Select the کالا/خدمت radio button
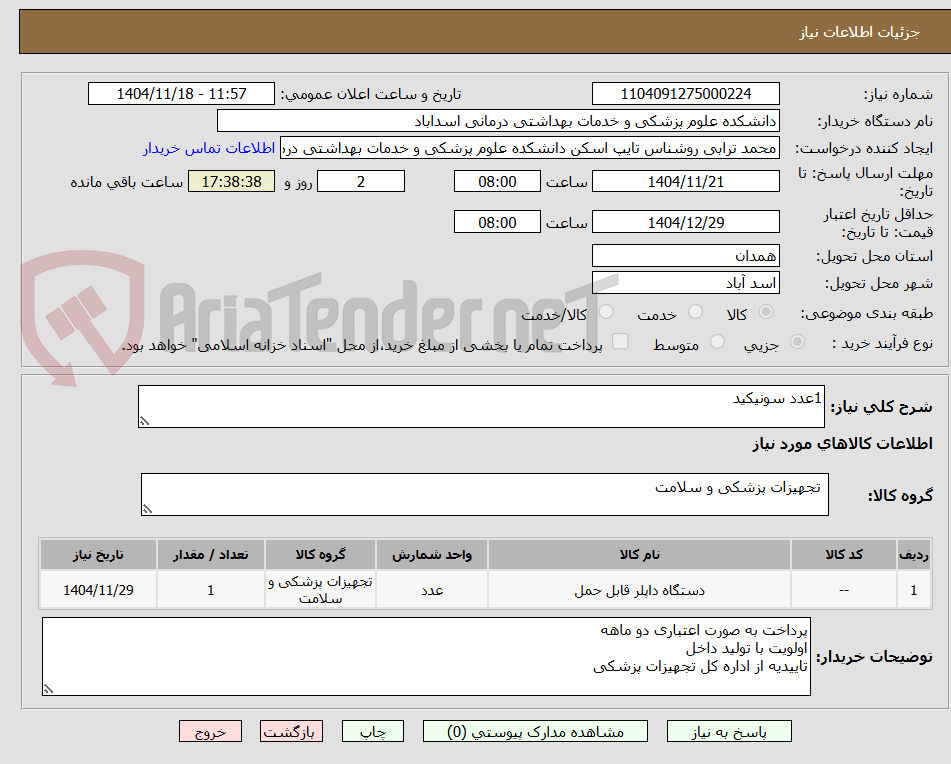The height and width of the screenshot is (764, 951). pyautogui.click(x=606, y=312)
